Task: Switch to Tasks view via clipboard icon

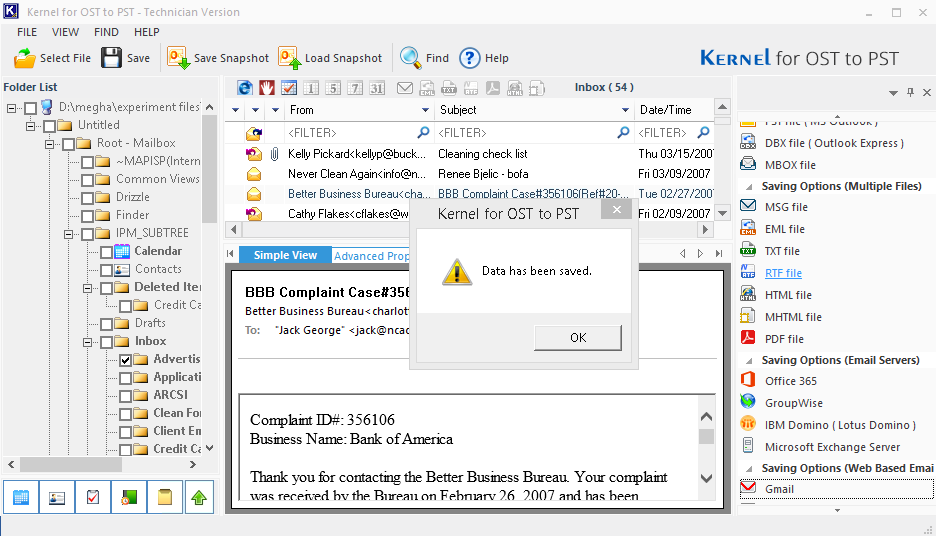Action: 93,497
